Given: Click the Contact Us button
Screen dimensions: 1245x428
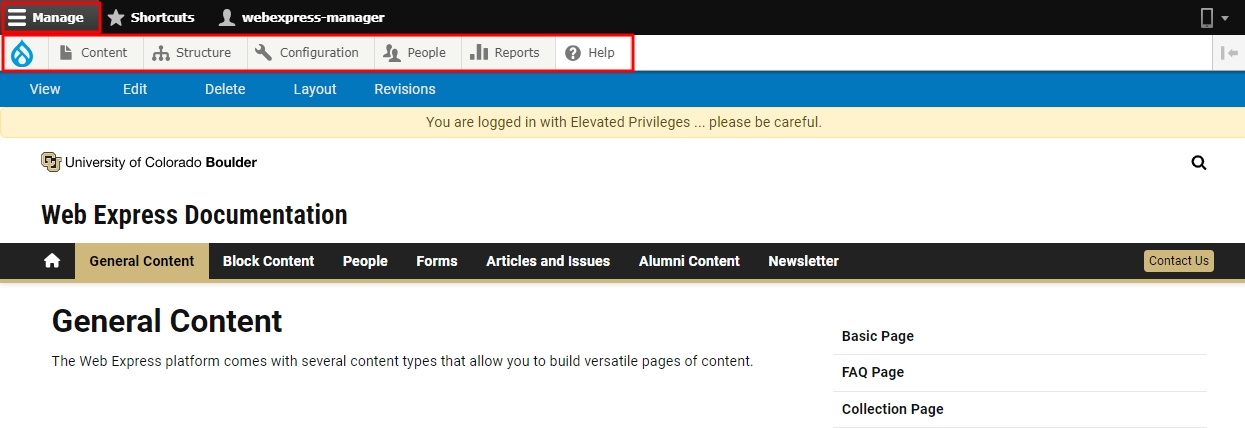Looking at the screenshot, I should pyautogui.click(x=1179, y=261).
